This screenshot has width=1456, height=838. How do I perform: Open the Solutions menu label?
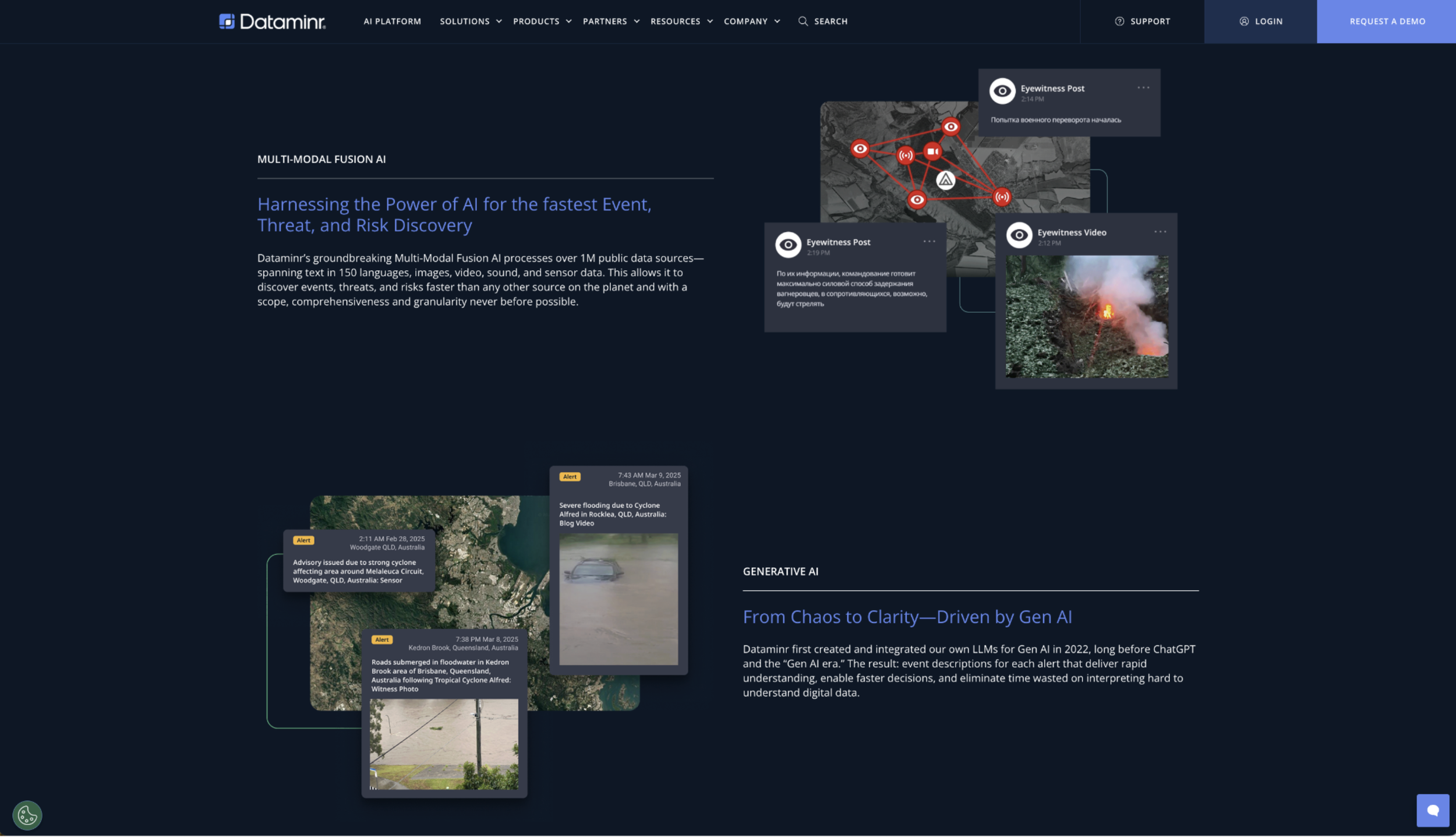465,22
